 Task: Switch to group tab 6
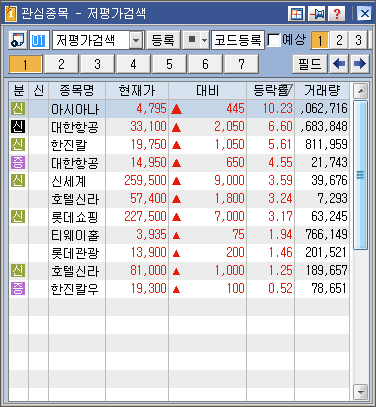coord(205,64)
